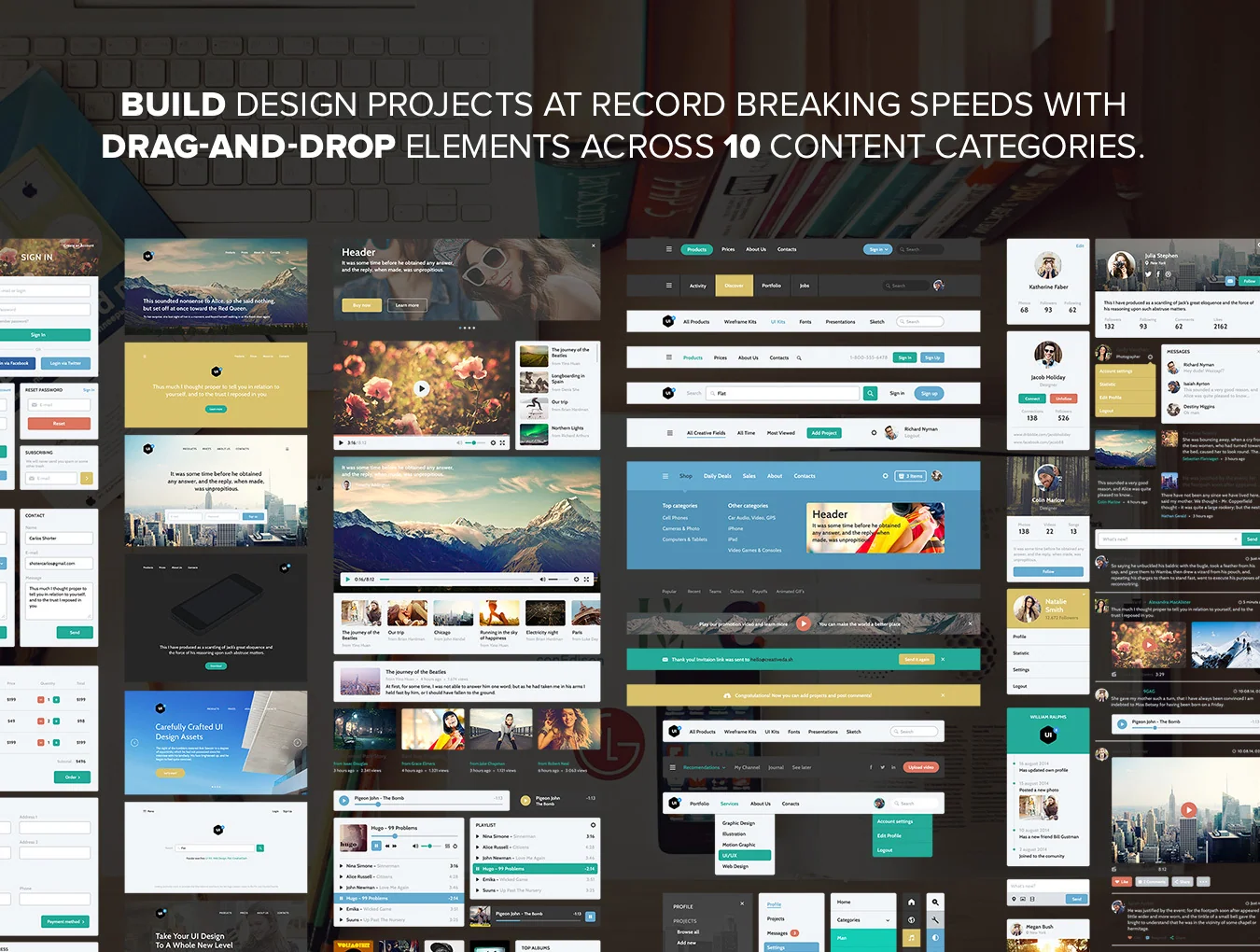
Task: Open hamburger menu beside All Creative Fields
Action: 669,433
